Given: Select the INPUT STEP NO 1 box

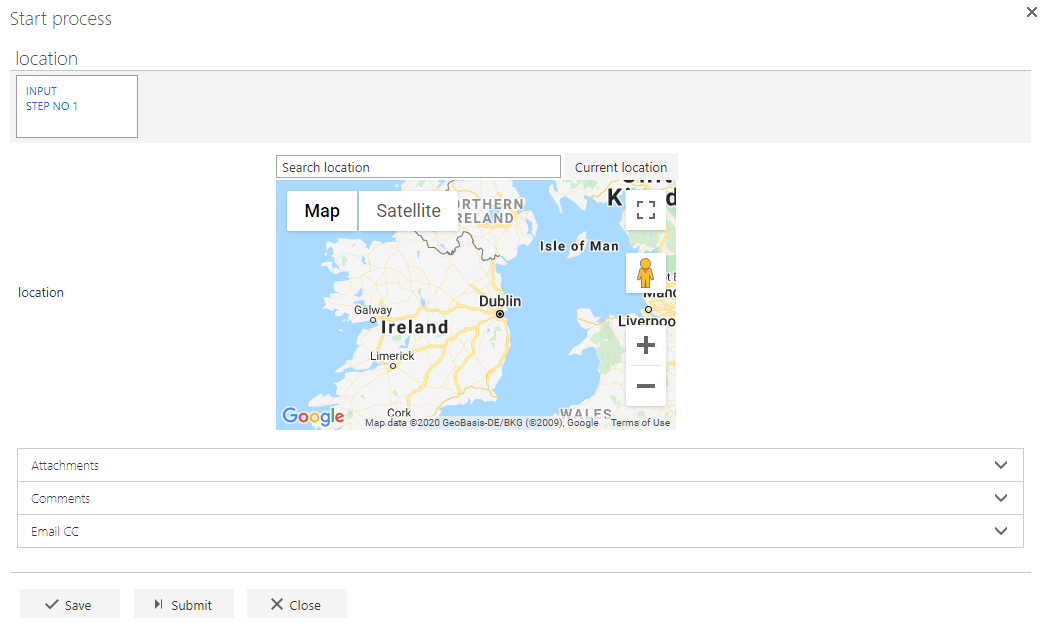Looking at the screenshot, I should (x=77, y=106).
